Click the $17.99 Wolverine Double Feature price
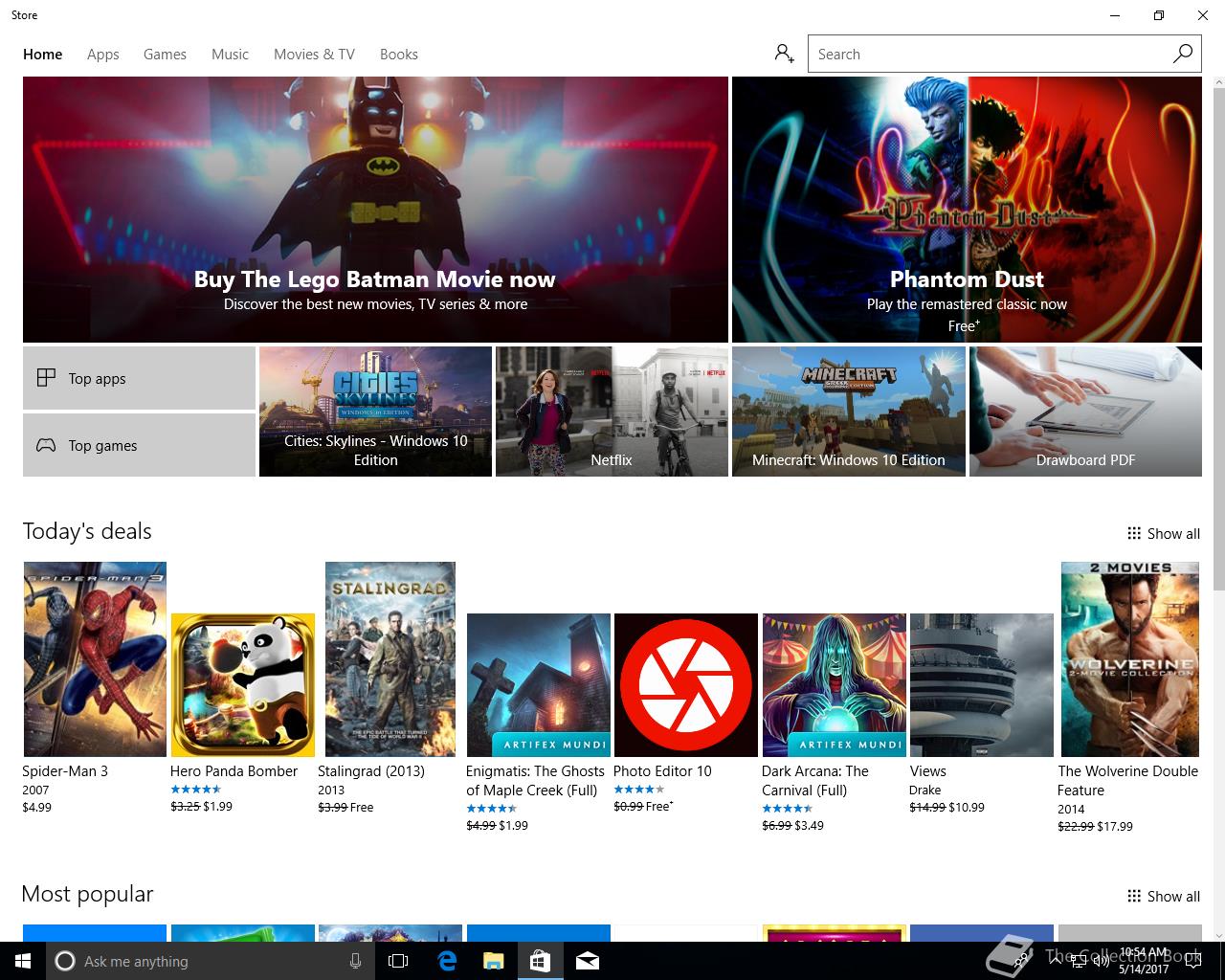The width and height of the screenshot is (1225, 980). (1115, 826)
